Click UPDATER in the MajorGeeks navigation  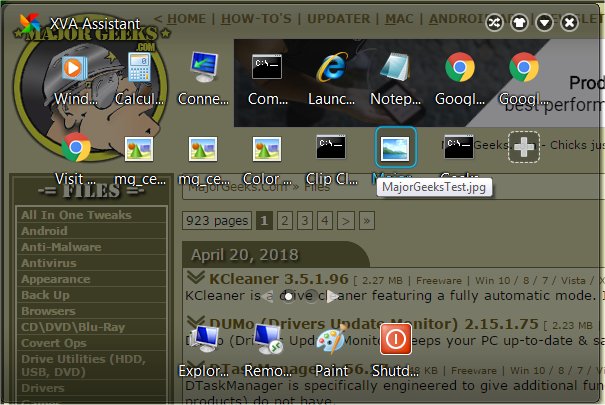point(338,19)
